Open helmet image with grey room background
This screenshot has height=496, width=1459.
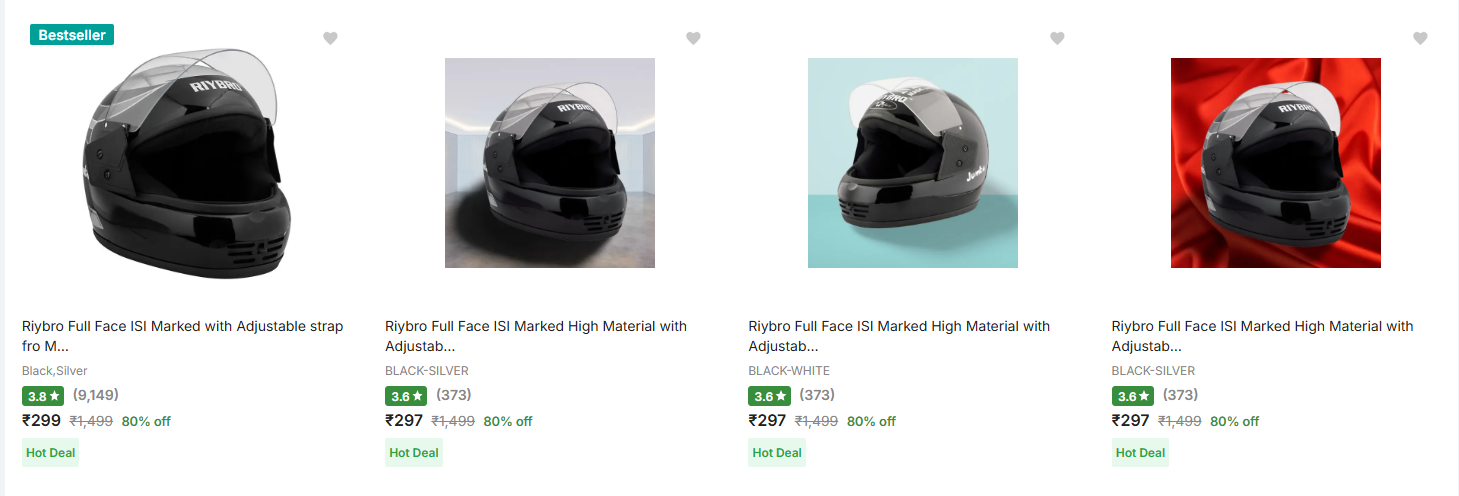[549, 163]
